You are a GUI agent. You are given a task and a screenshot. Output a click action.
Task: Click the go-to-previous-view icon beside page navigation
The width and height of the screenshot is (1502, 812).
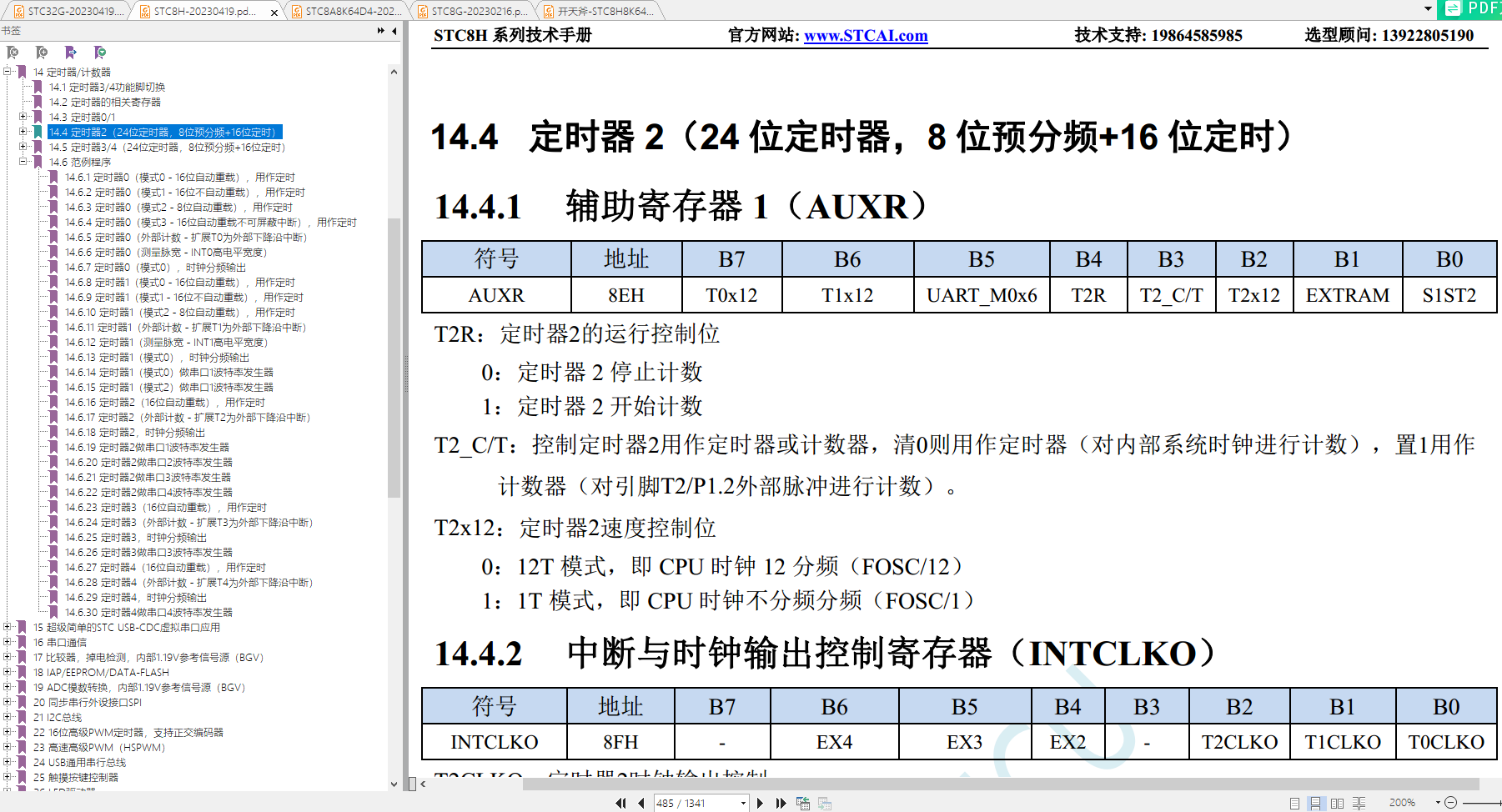[803, 803]
